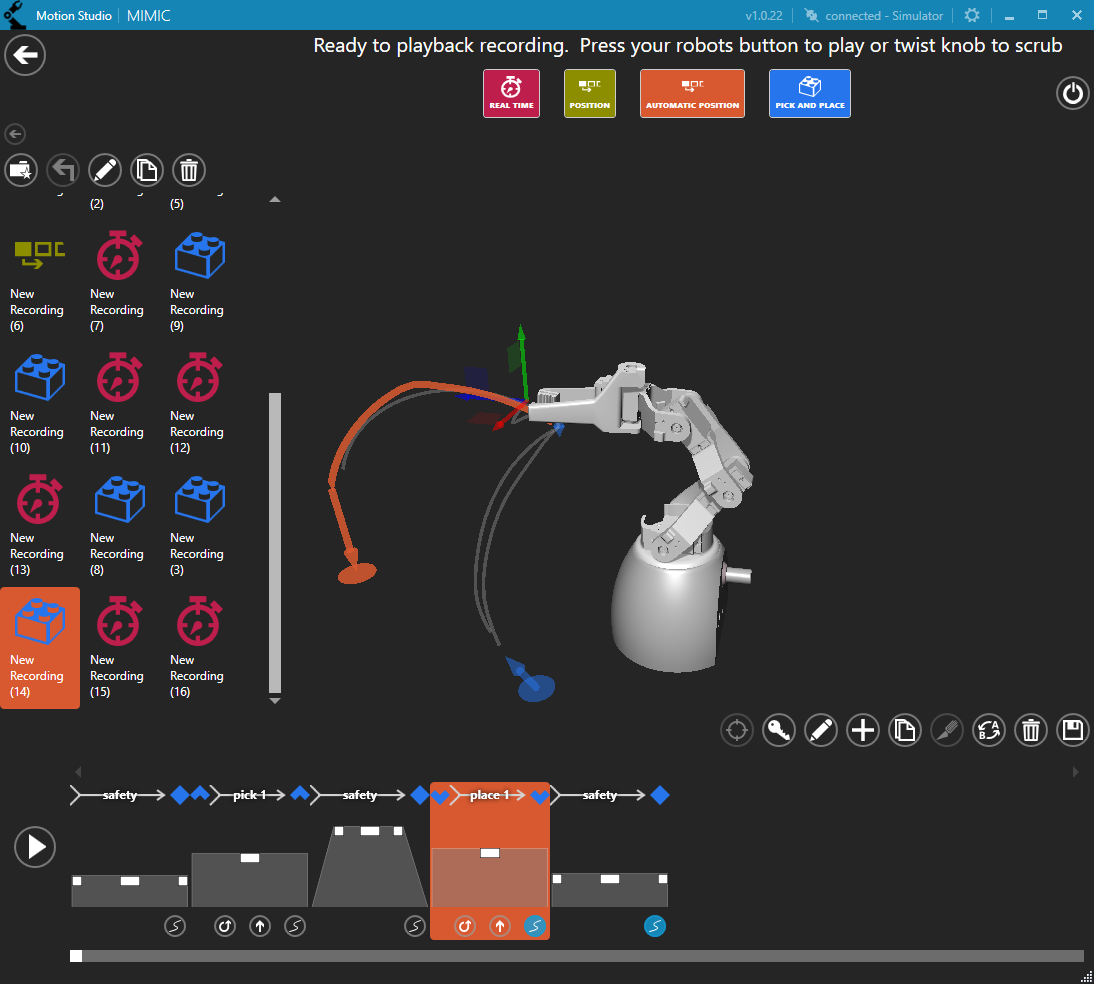Click the key icon in timeline toolbar
Viewport: 1094px width, 984px height.
point(778,730)
